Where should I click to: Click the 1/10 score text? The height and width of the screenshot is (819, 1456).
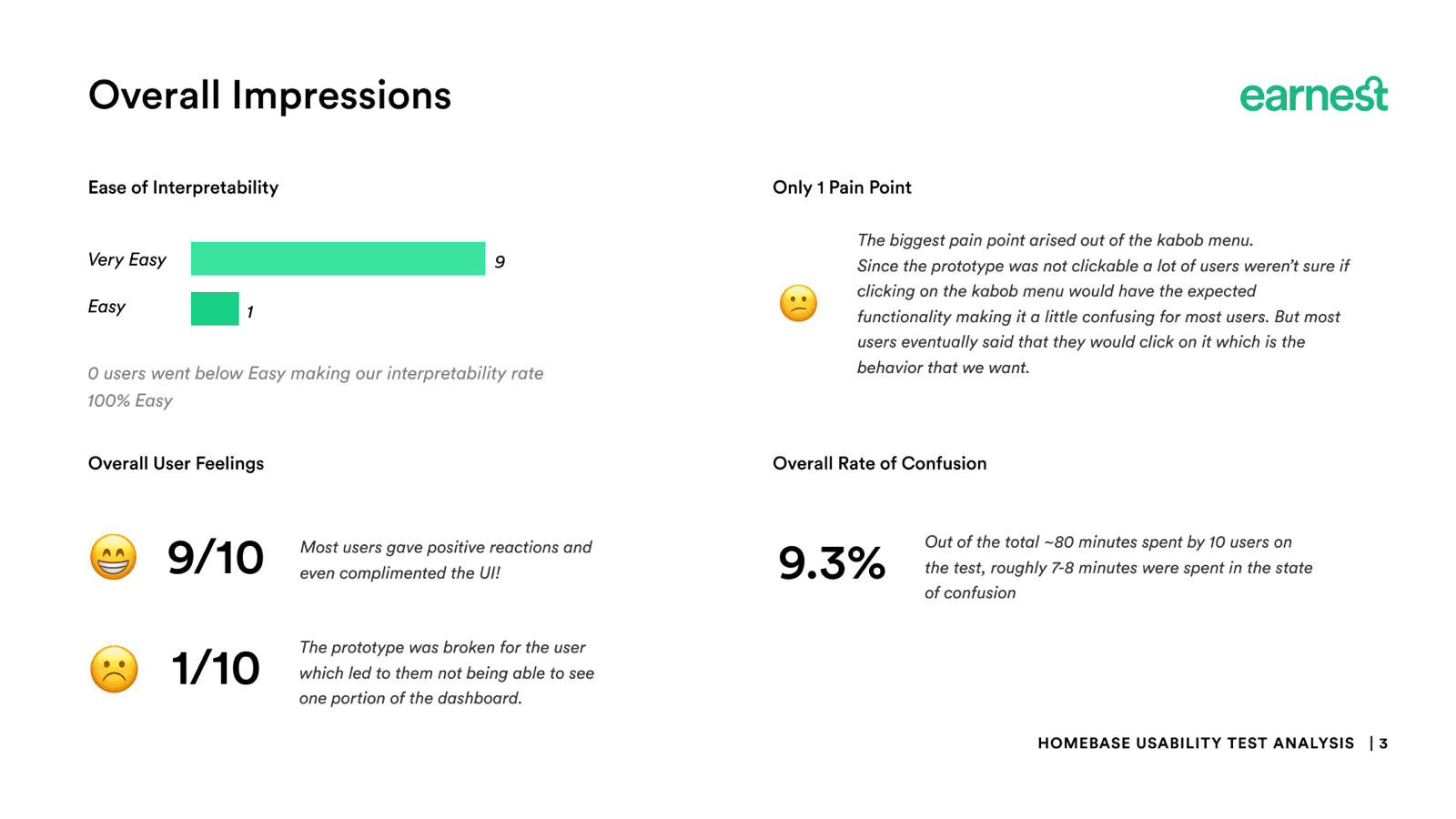click(x=216, y=669)
